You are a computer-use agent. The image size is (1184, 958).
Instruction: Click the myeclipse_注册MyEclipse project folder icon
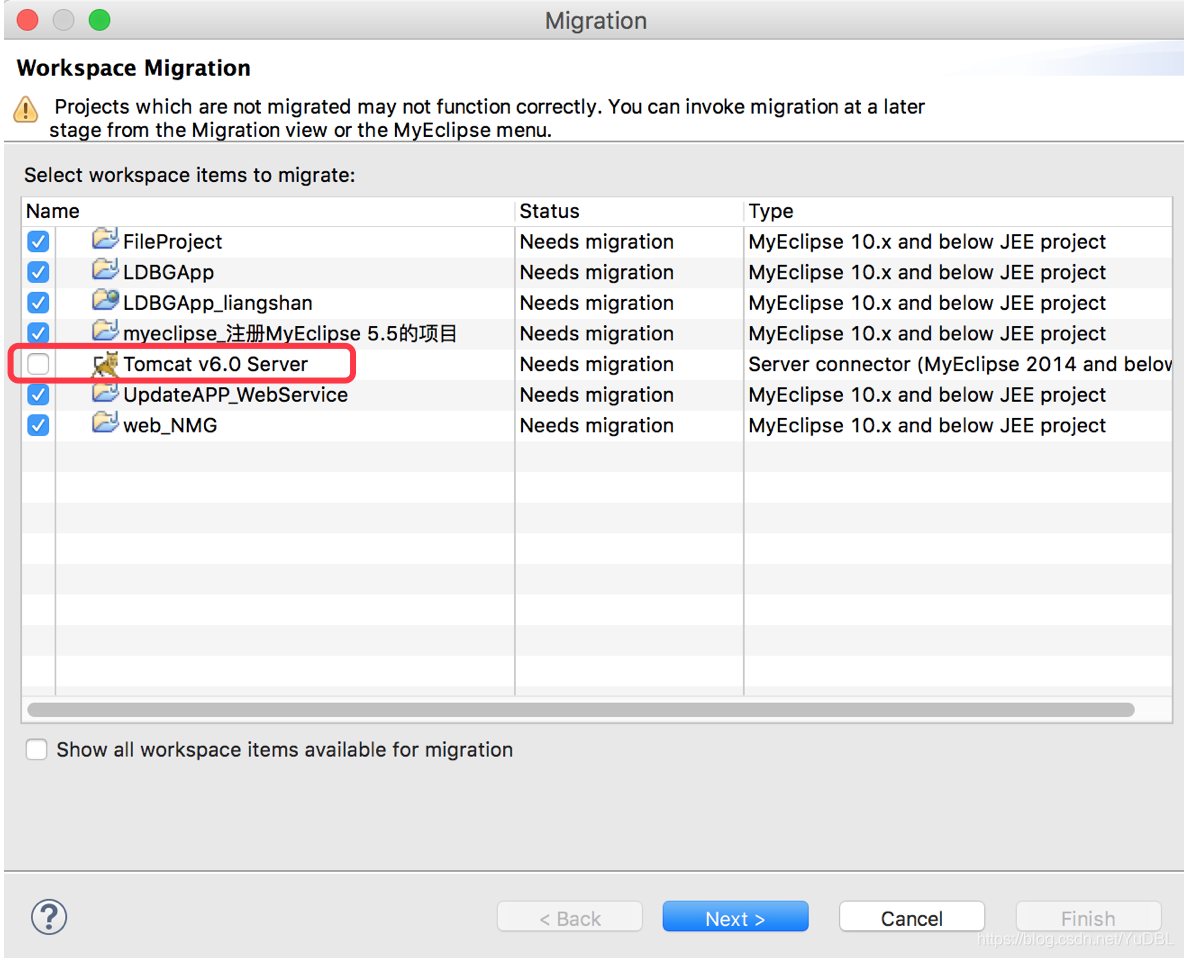[105, 331]
